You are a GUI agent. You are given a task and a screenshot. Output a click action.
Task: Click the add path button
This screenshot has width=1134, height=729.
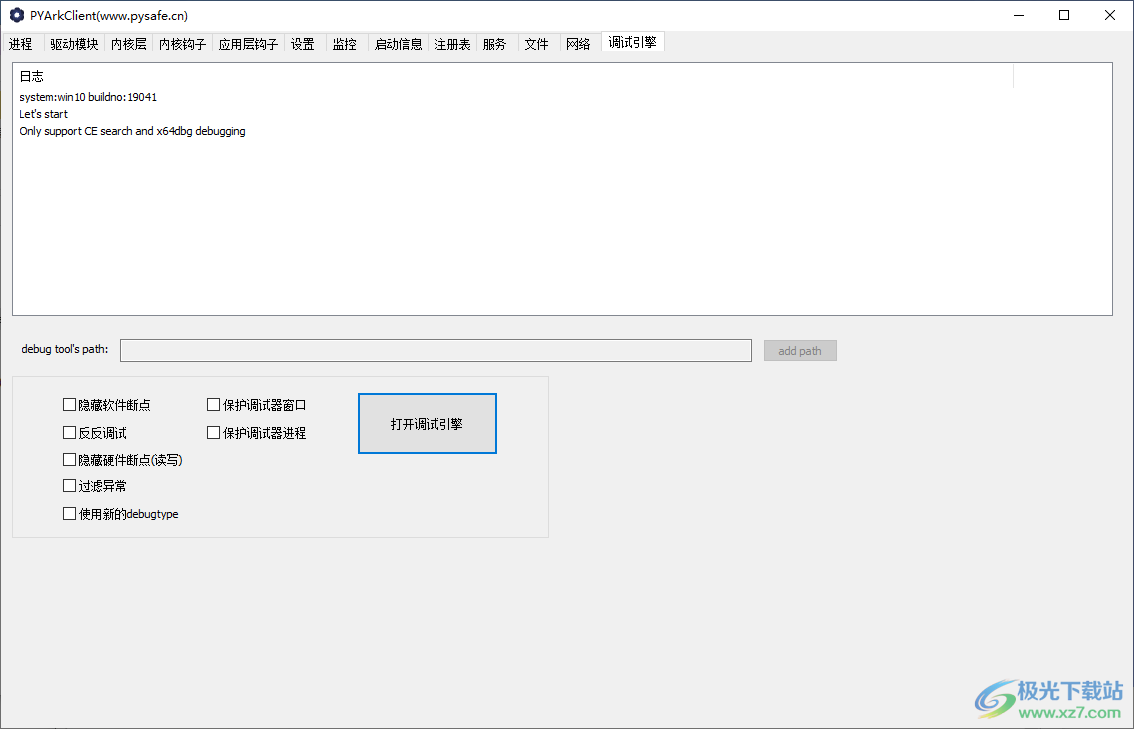coord(800,350)
